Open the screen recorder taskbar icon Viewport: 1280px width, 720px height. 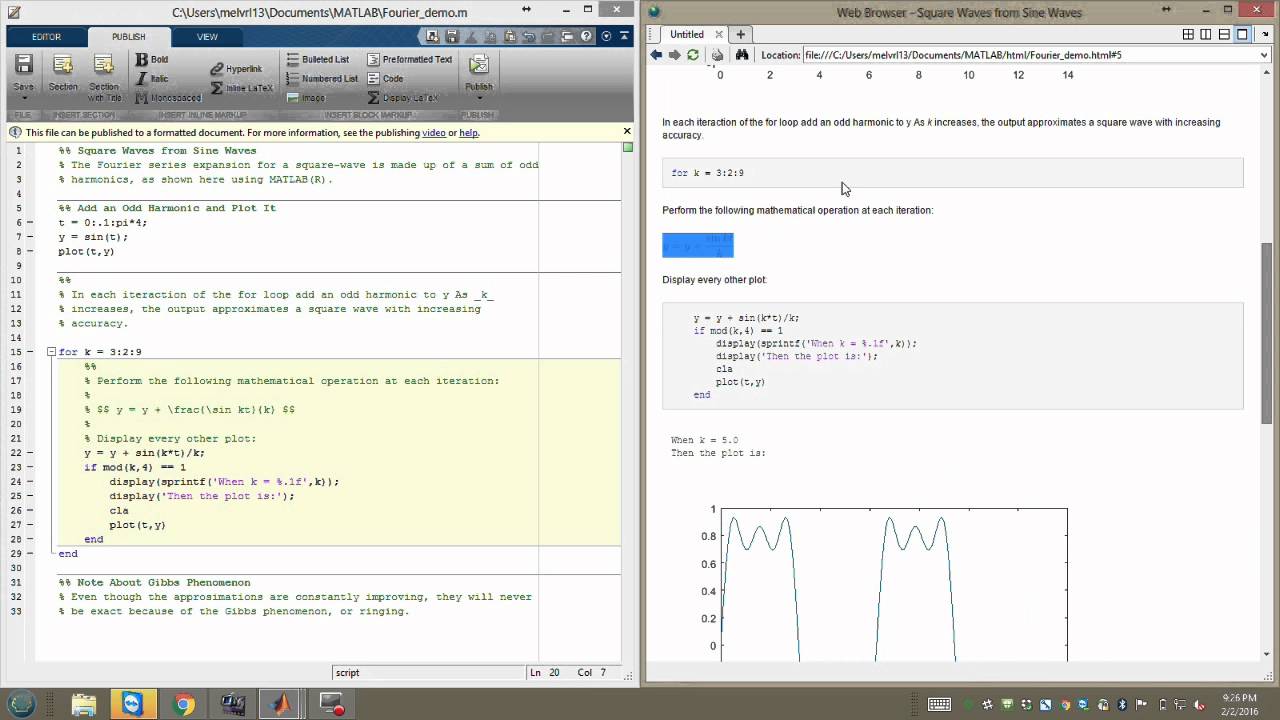[331, 704]
